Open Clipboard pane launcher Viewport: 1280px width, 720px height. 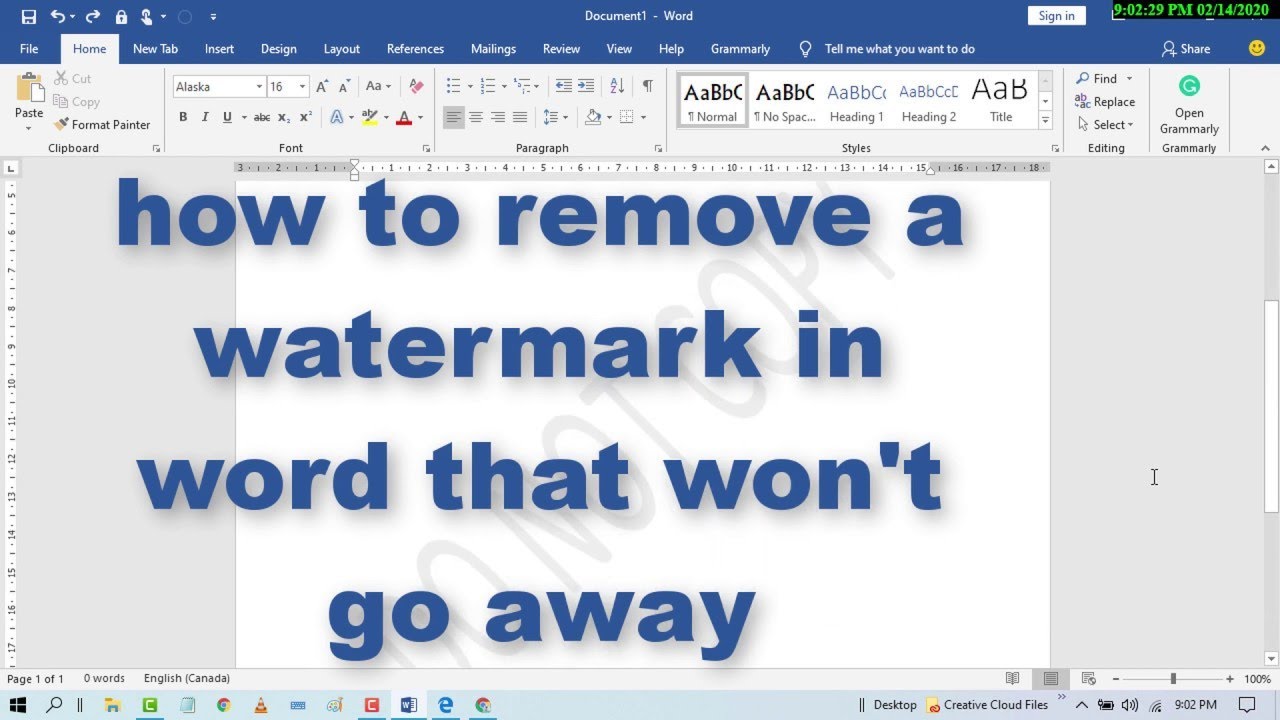tap(156, 148)
